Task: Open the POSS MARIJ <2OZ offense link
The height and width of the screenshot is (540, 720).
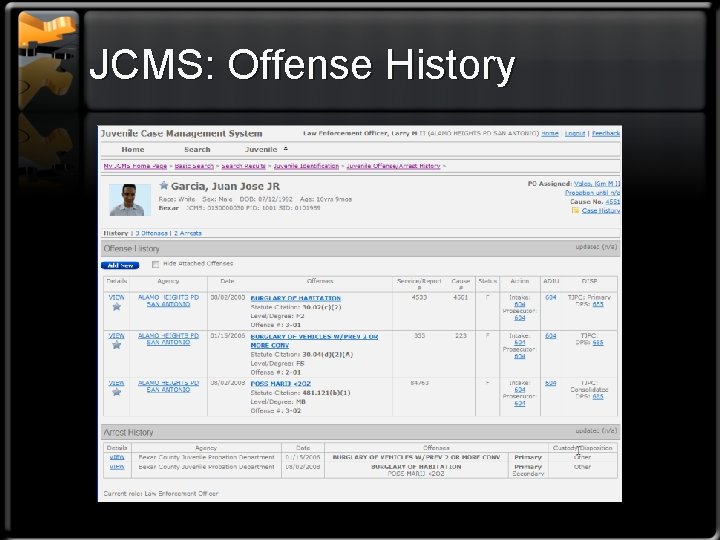Action: (281, 384)
